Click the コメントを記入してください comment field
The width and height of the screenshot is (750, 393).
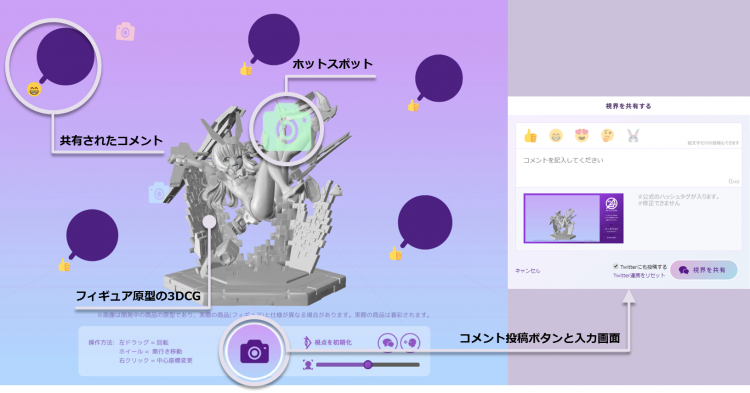click(629, 168)
